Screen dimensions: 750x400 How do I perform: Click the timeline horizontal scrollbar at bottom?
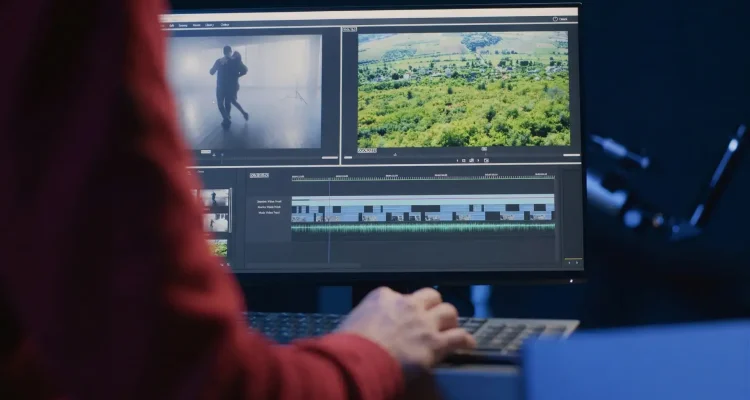click(304, 265)
